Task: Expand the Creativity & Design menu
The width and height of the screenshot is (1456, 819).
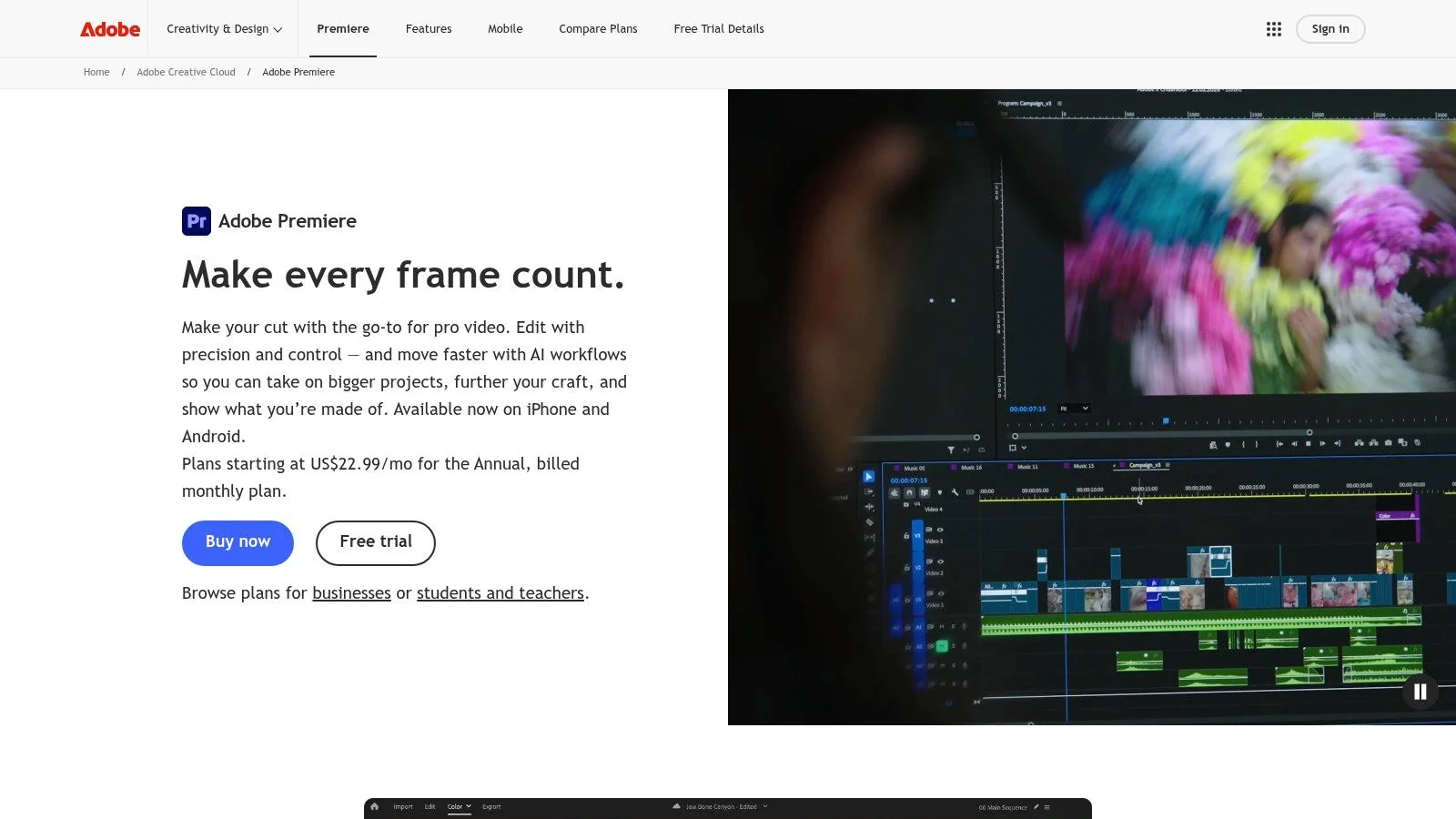Action: point(224,29)
